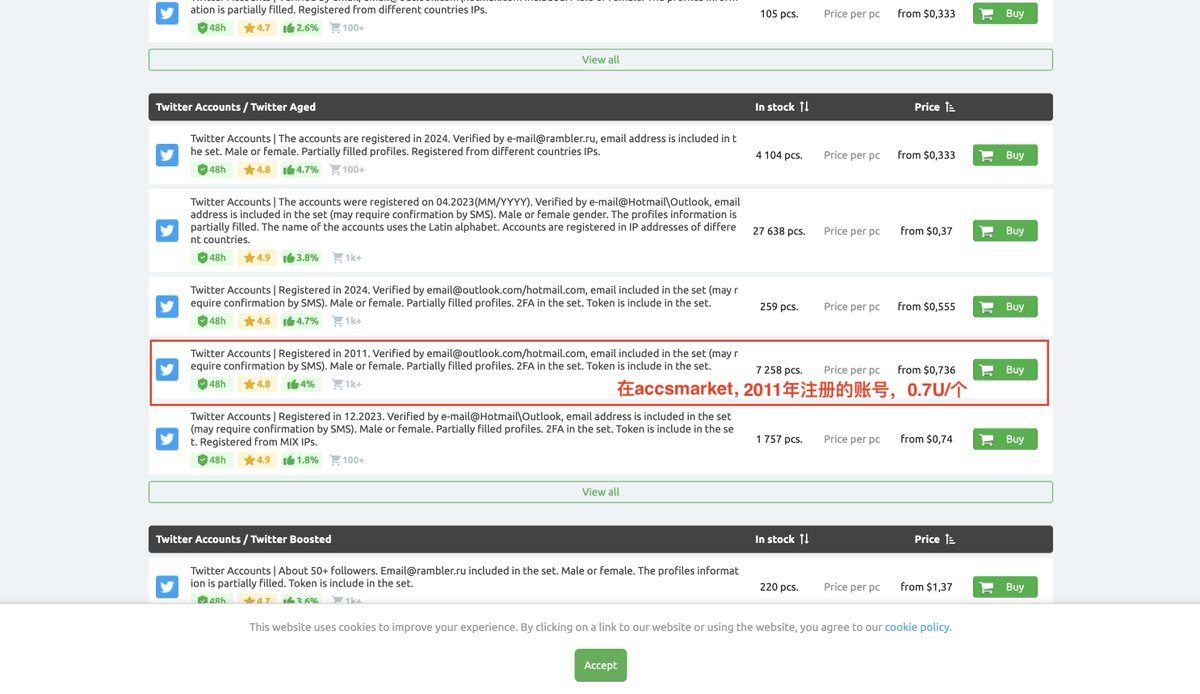
Task: Click the 259 pcs. stock value
Action: coord(779,307)
